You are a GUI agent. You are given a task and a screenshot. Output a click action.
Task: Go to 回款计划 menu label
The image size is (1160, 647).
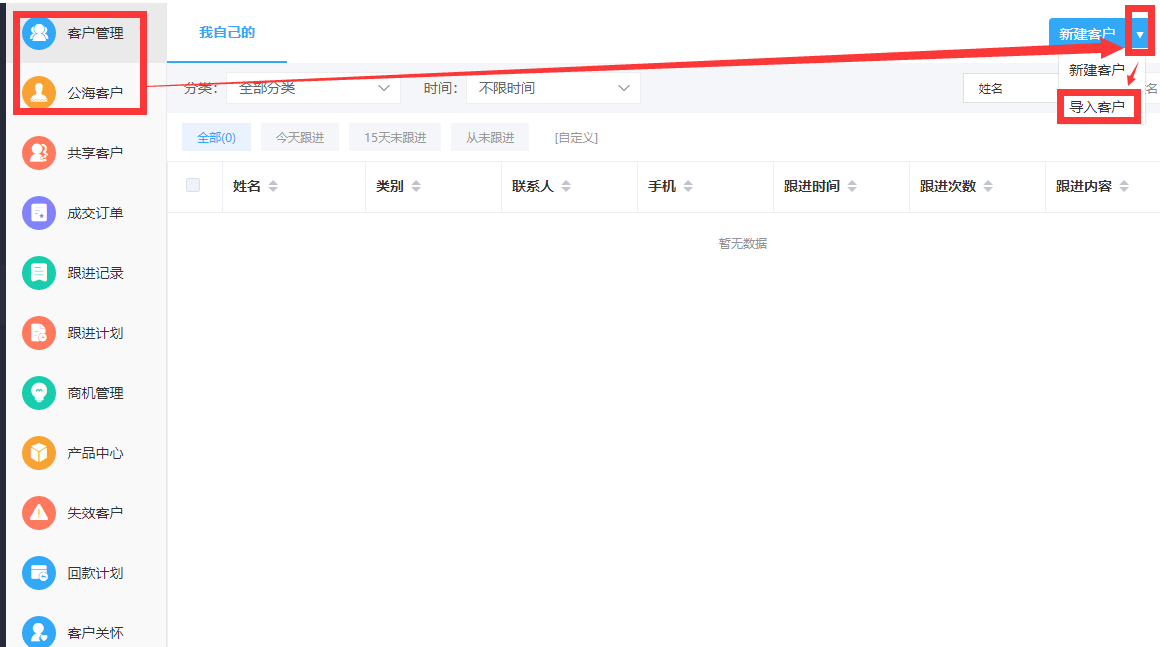(x=95, y=573)
